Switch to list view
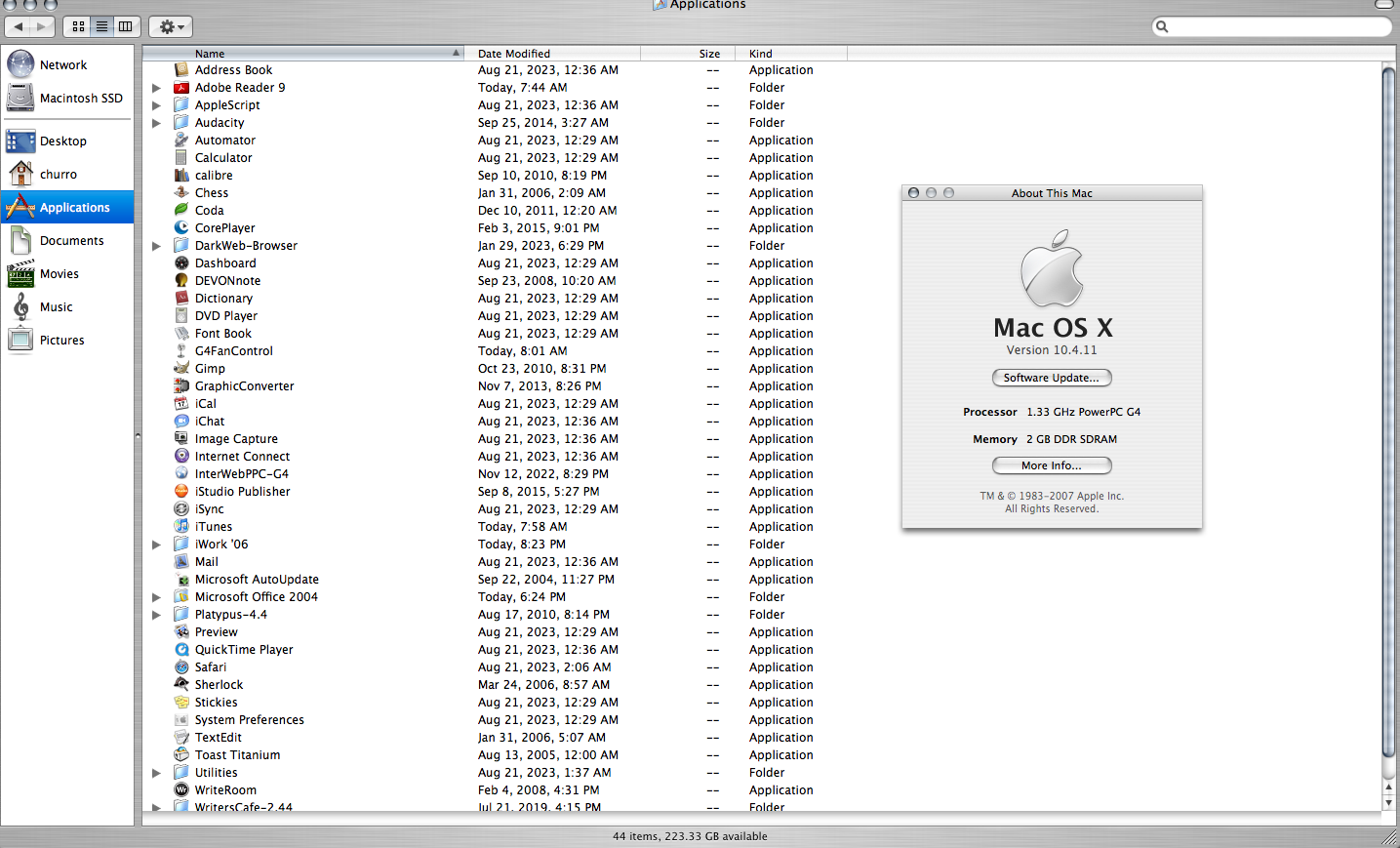This screenshot has height=848, width=1400. click(101, 26)
